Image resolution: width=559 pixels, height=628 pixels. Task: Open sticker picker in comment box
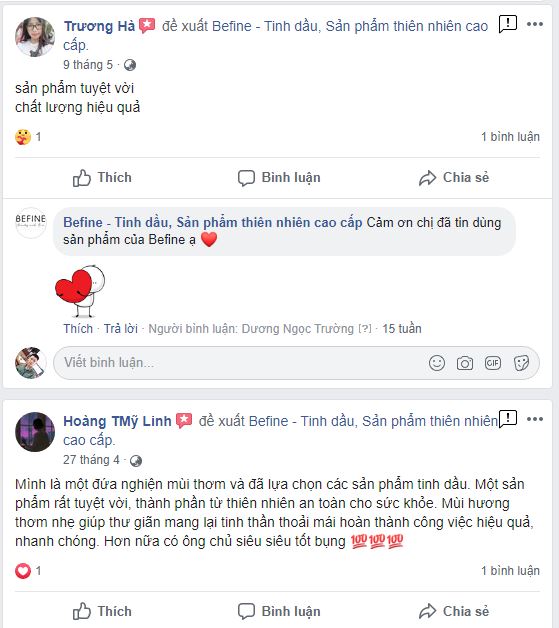(x=521, y=363)
